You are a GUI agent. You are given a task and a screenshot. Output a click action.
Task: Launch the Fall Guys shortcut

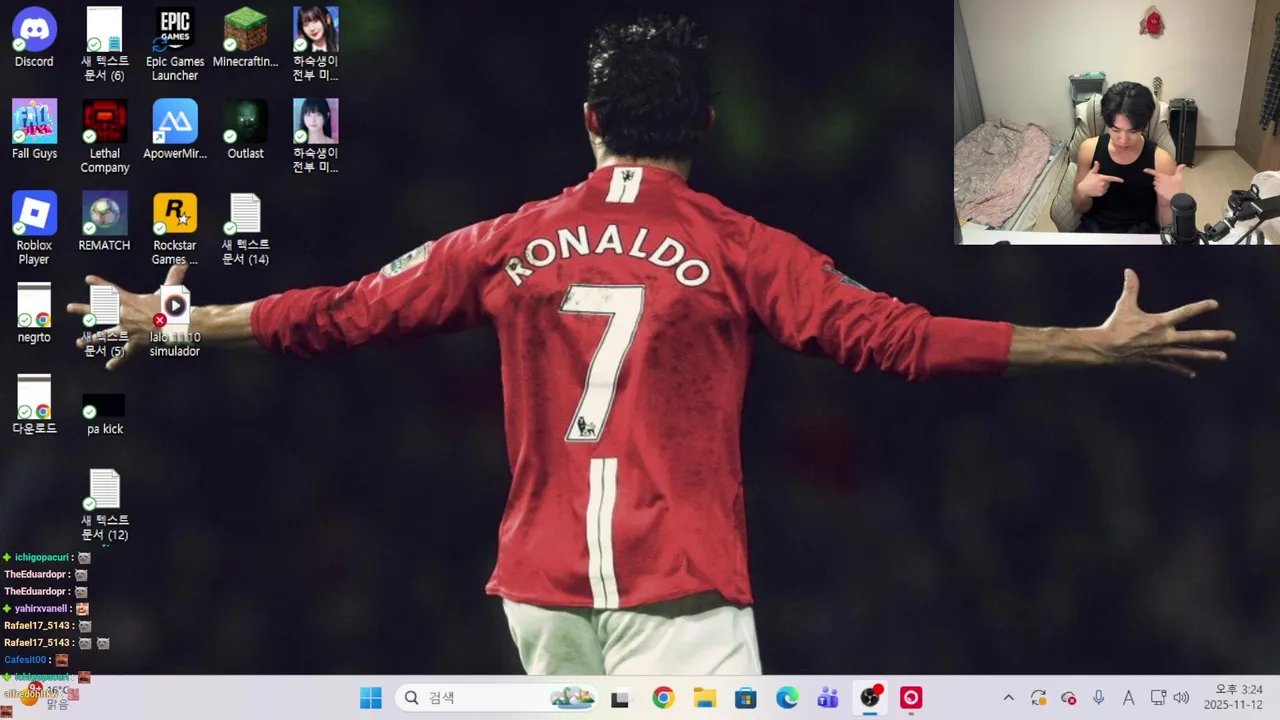coord(34,130)
